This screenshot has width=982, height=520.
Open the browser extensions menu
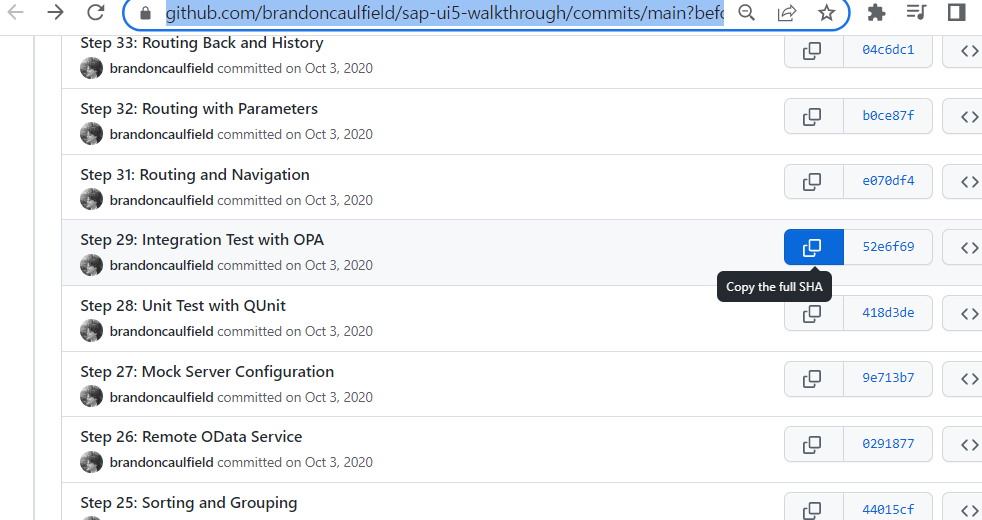point(876,13)
